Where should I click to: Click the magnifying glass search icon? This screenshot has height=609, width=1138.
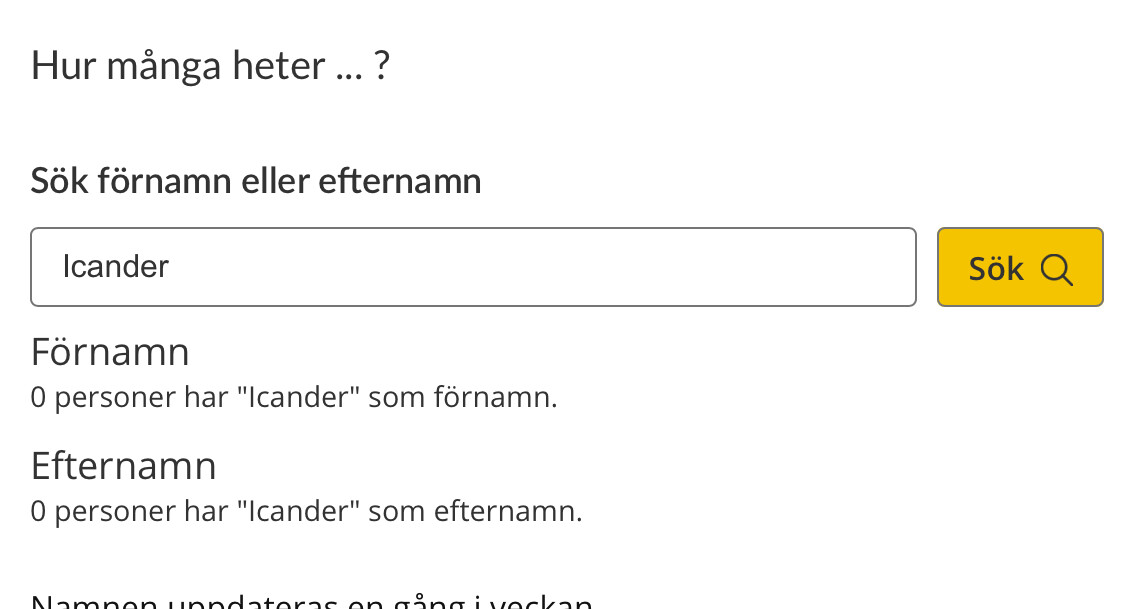pyautogui.click(x=1056, y=269)
